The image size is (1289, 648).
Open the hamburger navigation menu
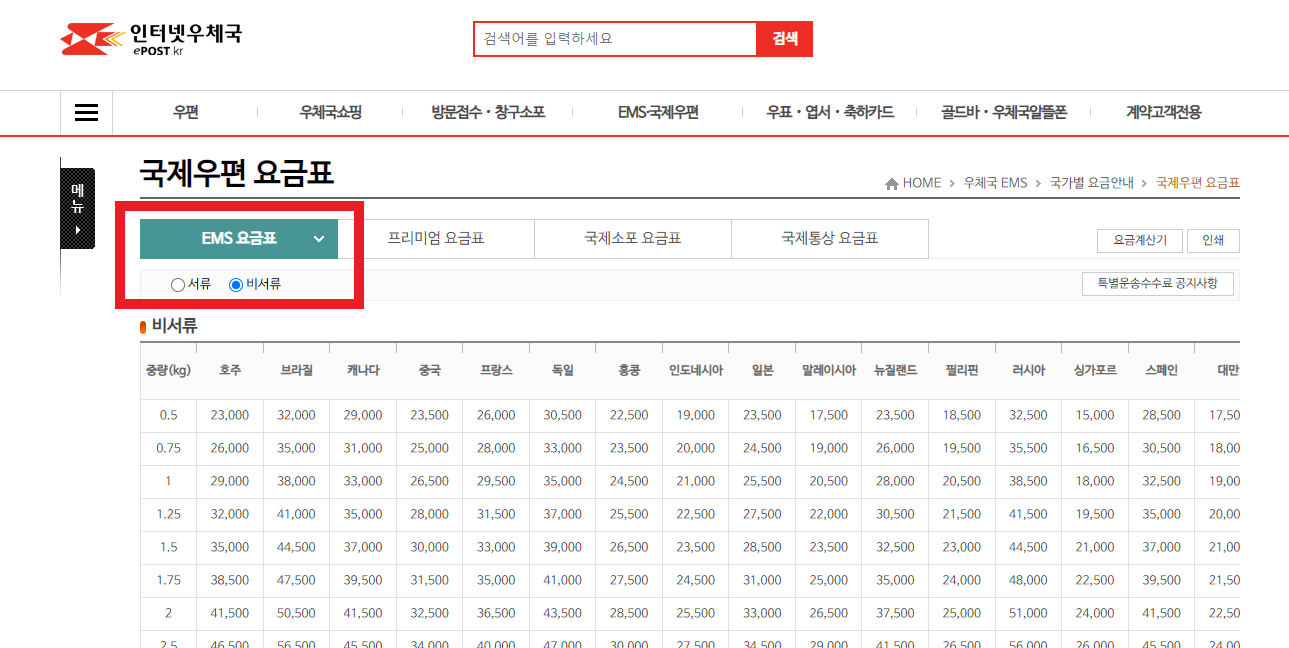[86, 112]
